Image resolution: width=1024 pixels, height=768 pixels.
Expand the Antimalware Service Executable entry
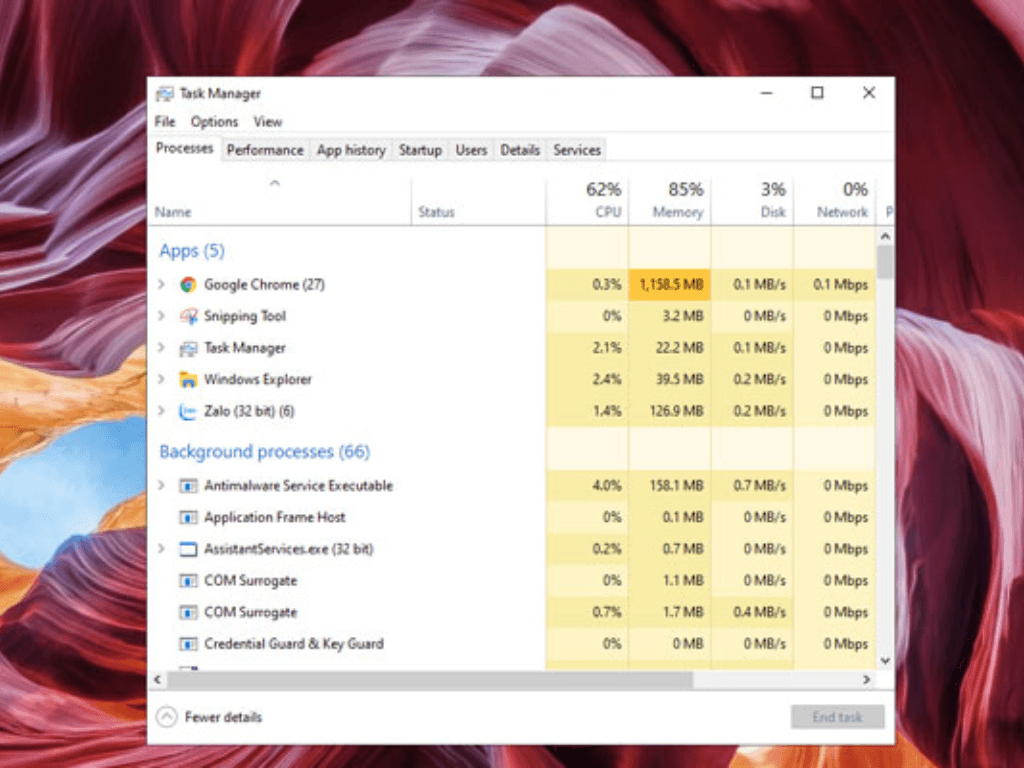point(161,486)
